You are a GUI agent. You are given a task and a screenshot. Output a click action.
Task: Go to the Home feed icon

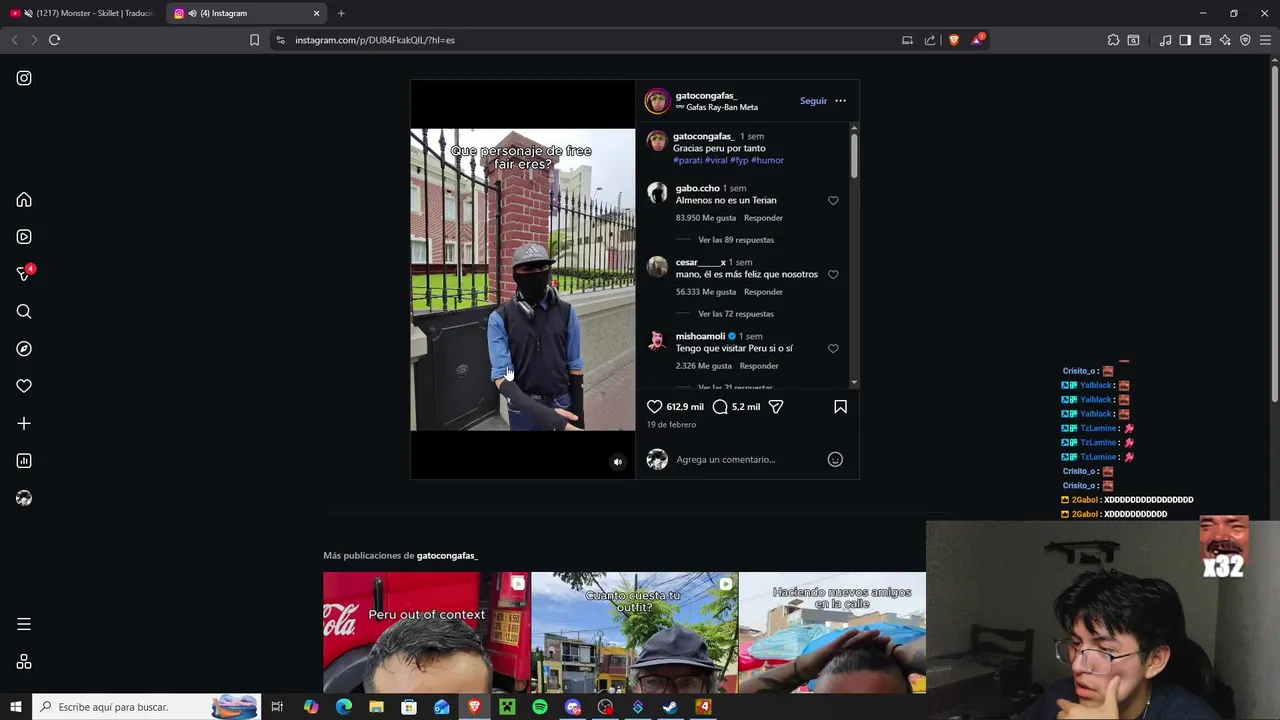(24, 200)
